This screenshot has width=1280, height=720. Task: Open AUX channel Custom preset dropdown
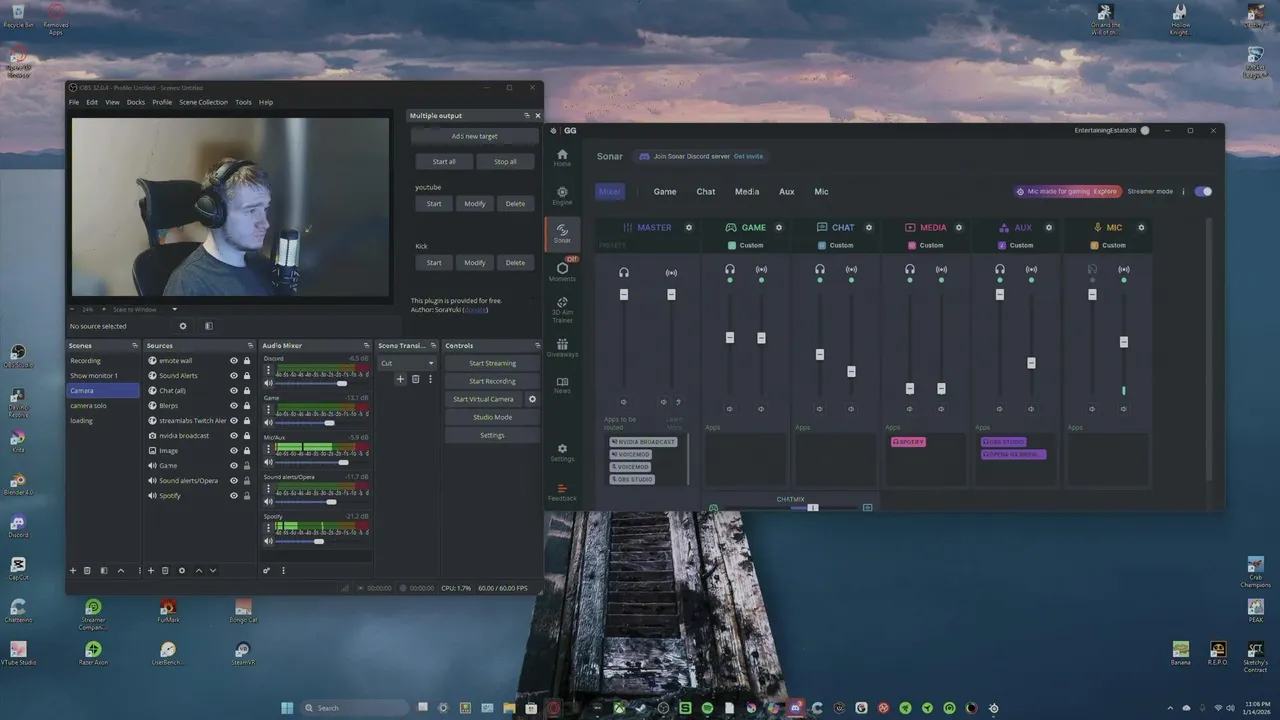(1015, 245)
